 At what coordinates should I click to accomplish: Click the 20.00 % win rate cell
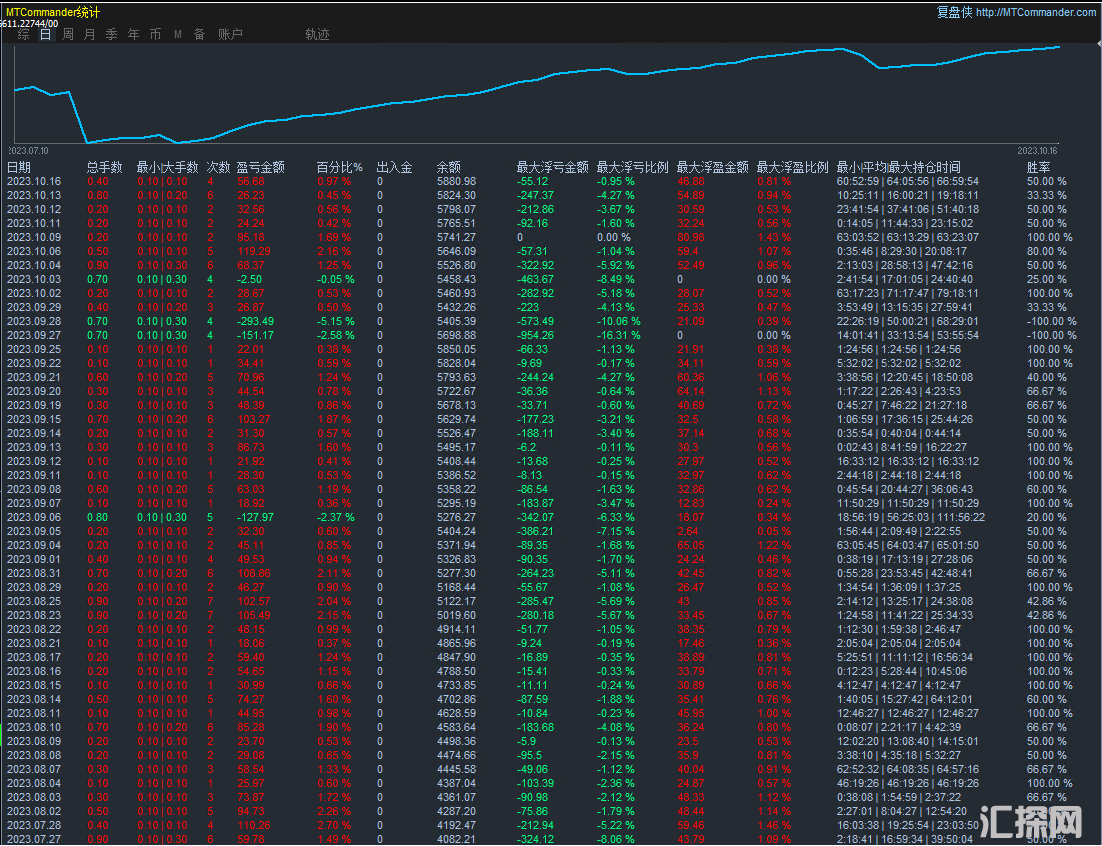(1046, 517)
